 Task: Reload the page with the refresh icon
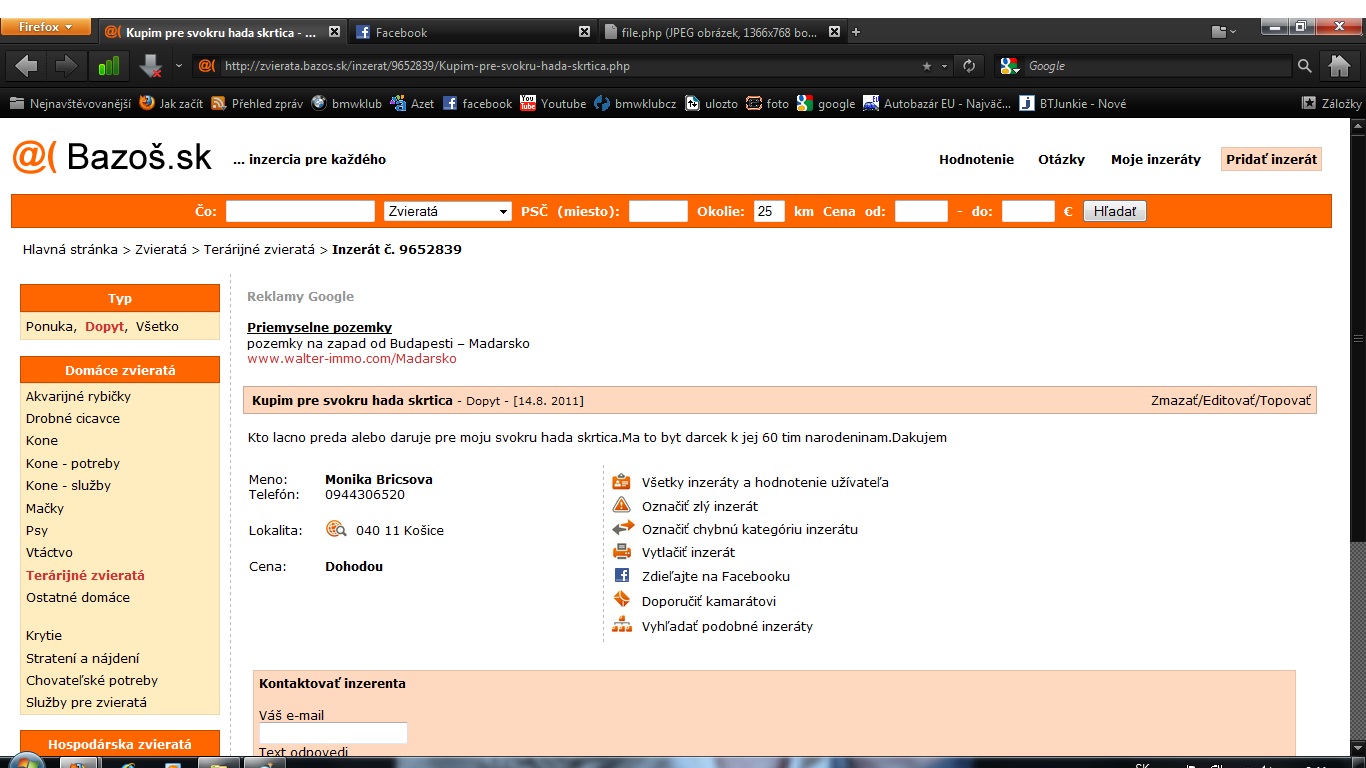coord(969,66)
